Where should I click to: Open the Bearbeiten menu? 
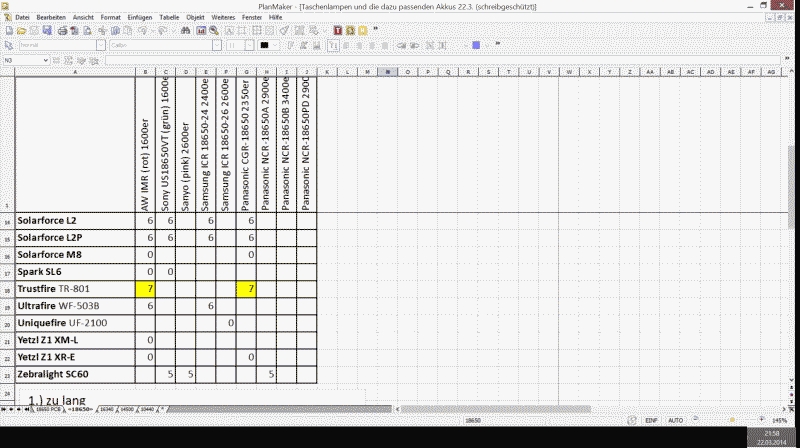51,17
